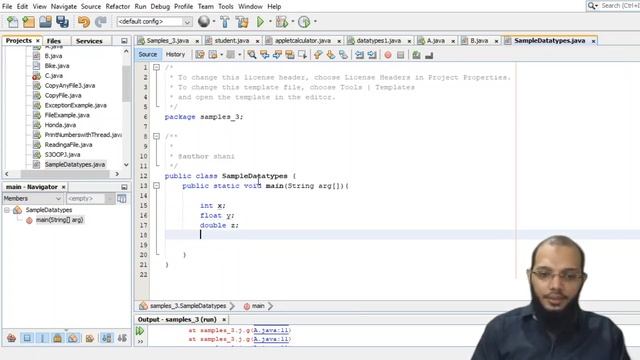
Task: Toggle Highlight Search editor button
Action: click(290, 55)
